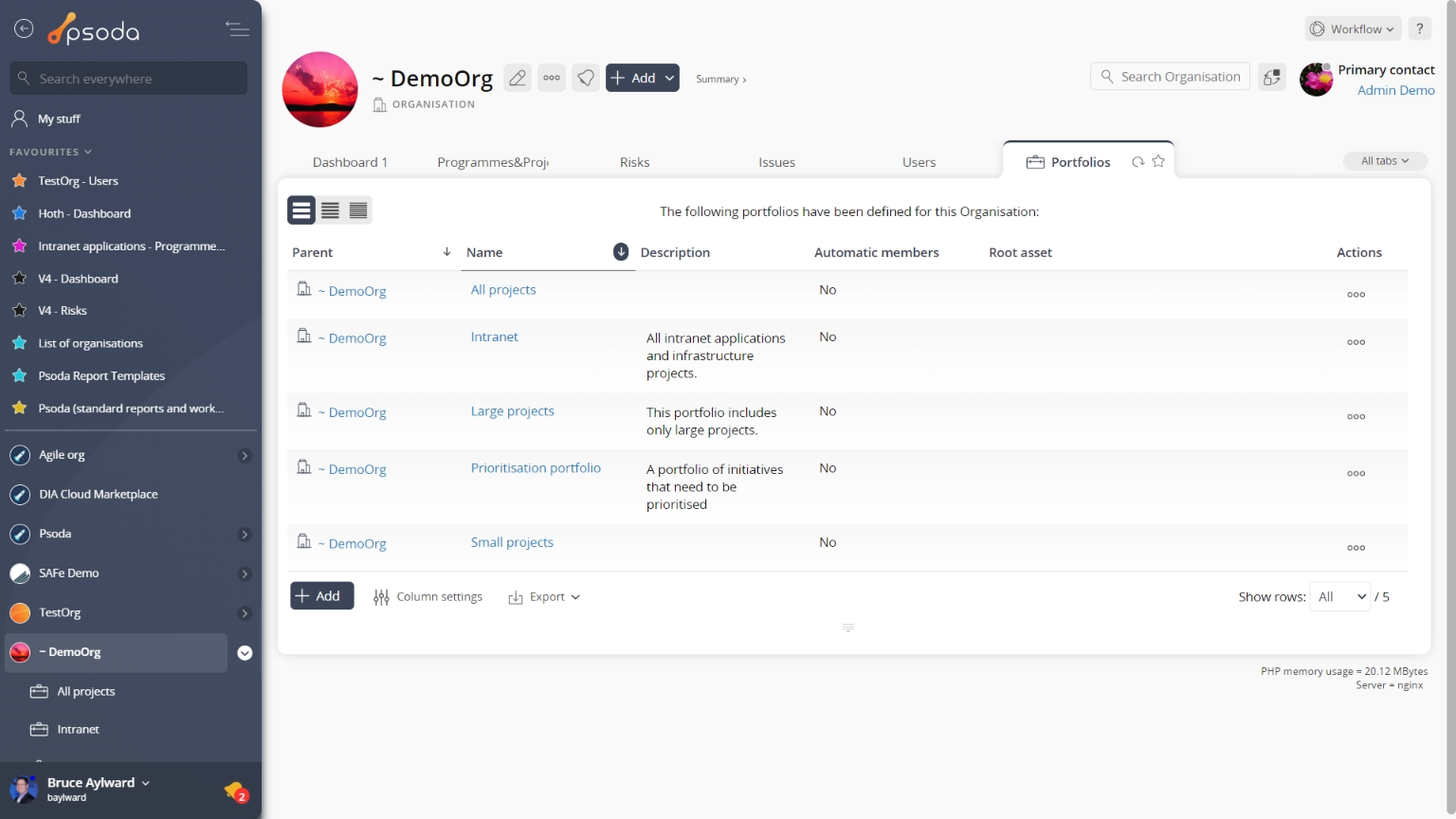Open notifications badge icon in sidebar footer
This screenshot has height=819, width=1456.
pos(236,792)
